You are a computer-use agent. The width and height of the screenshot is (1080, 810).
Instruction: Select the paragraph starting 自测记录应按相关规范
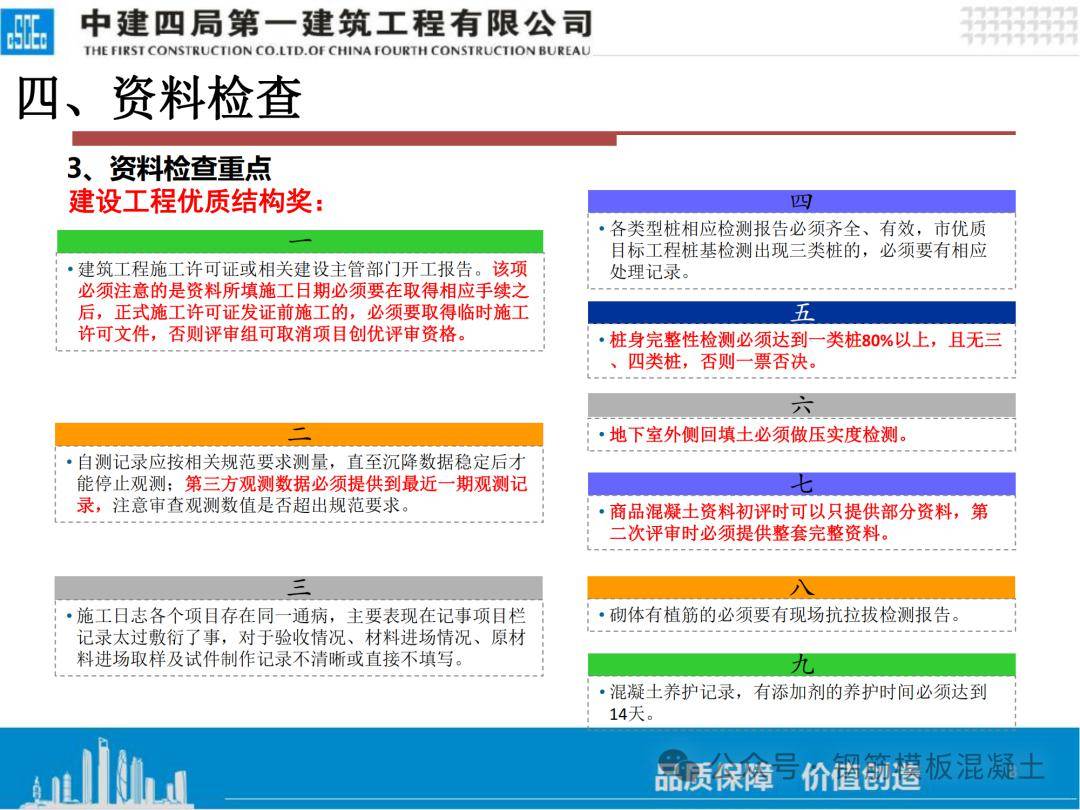point(301,484)
